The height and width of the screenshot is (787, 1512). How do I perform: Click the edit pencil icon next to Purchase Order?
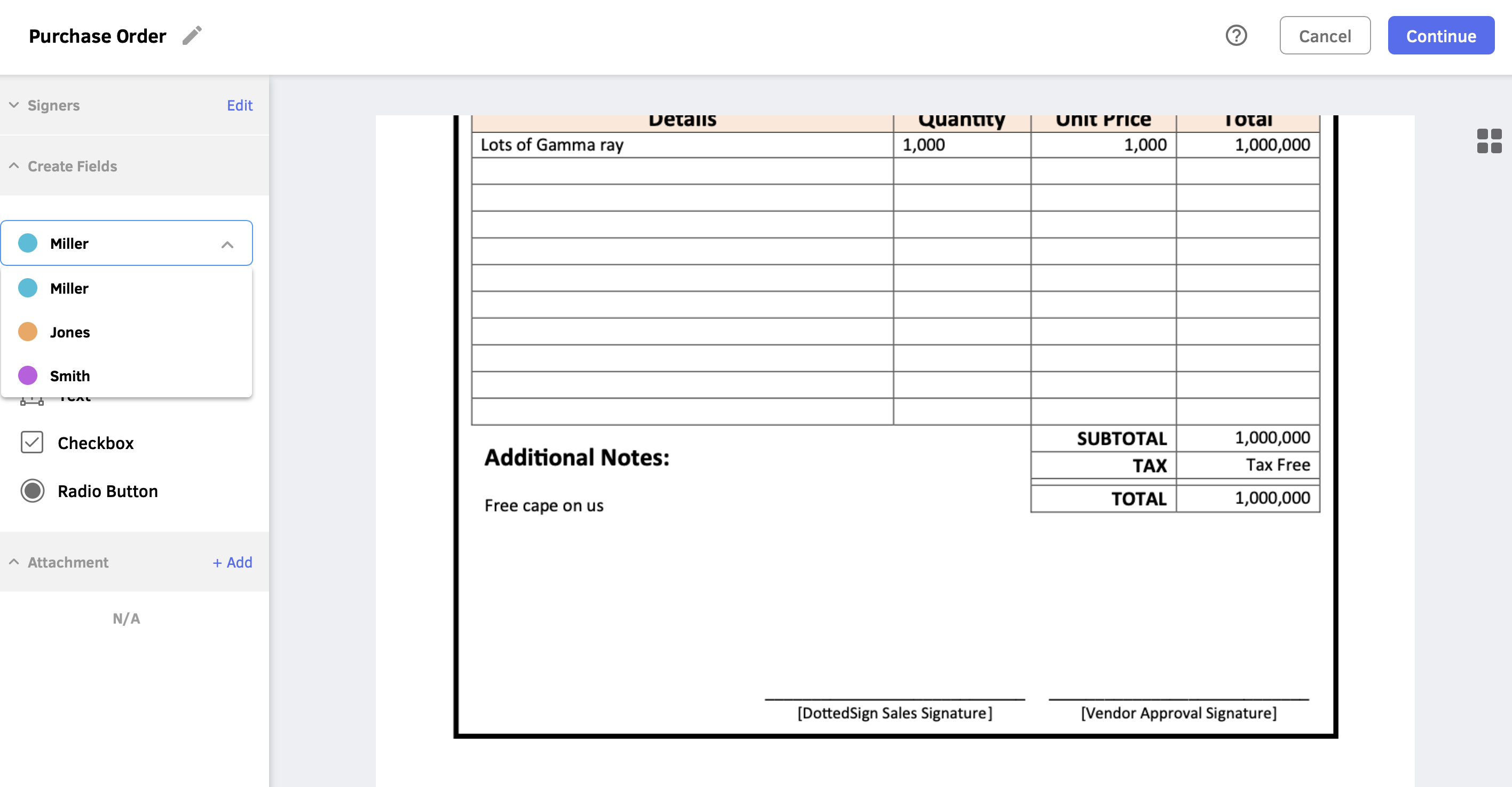pyautogui.click(x=194, y=35)
